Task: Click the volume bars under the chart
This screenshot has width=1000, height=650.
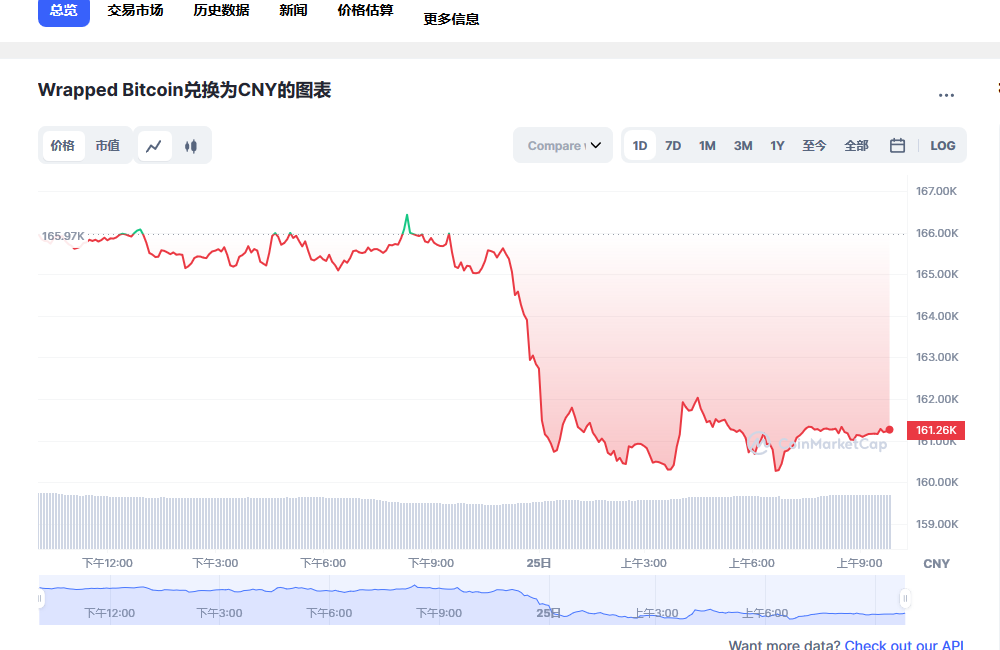Action: pyautogui.click(x=464, y=522)
